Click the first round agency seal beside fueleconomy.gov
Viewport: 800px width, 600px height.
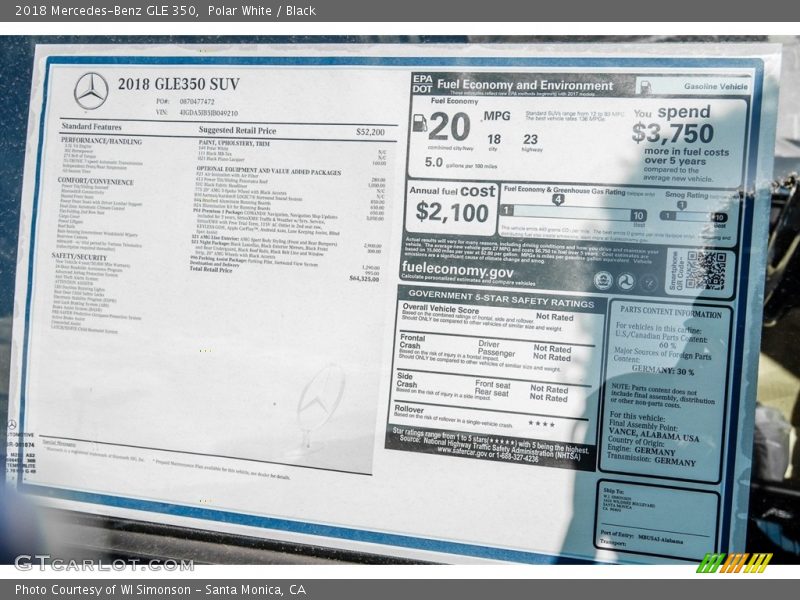(x=603, y=281)
